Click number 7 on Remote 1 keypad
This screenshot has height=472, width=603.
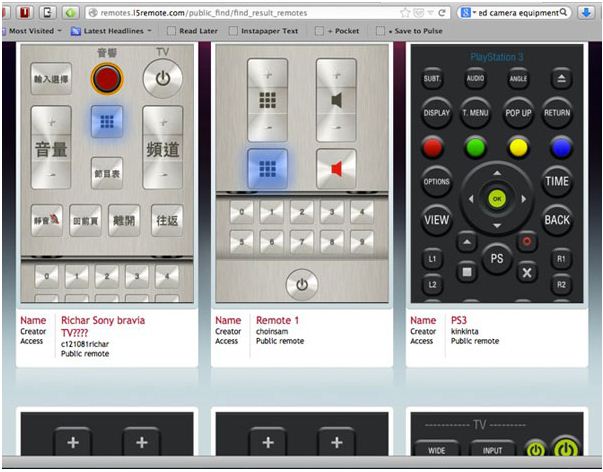(302, 242)
